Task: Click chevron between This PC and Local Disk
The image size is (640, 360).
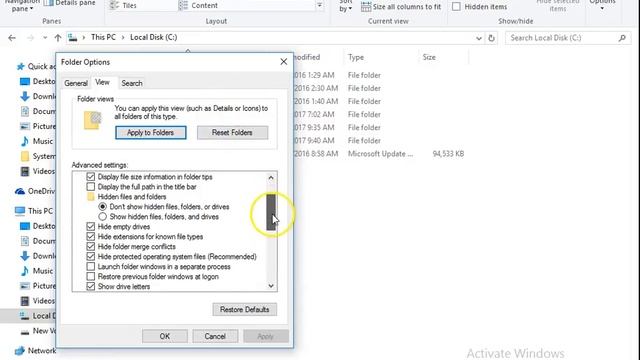Action: click(122, 38)
